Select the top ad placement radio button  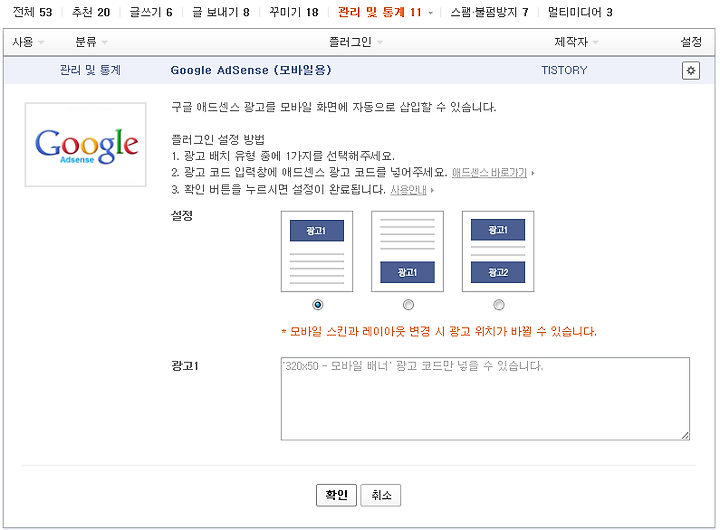317,304
